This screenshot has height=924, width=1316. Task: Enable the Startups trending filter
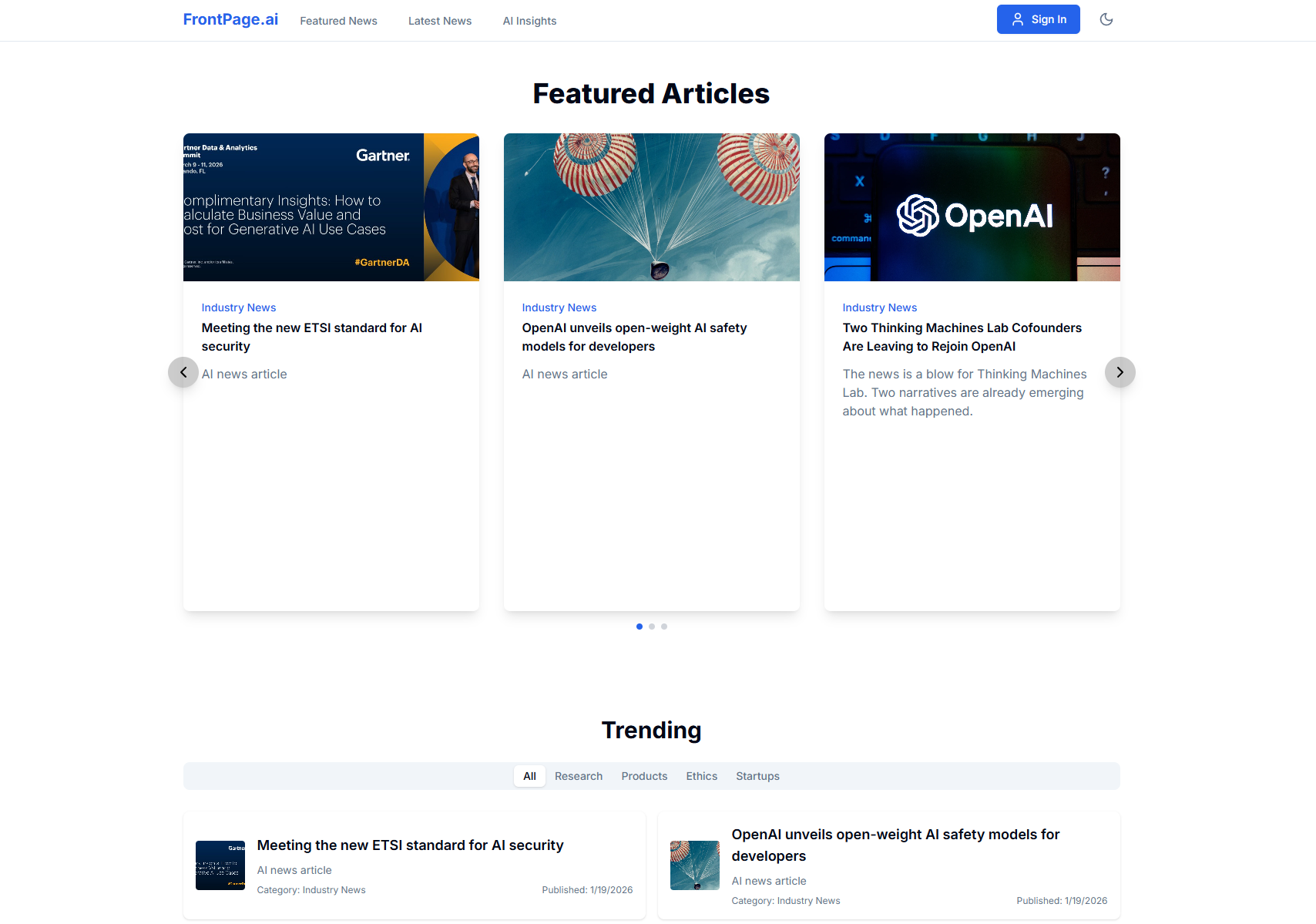(x=757, y=776)
